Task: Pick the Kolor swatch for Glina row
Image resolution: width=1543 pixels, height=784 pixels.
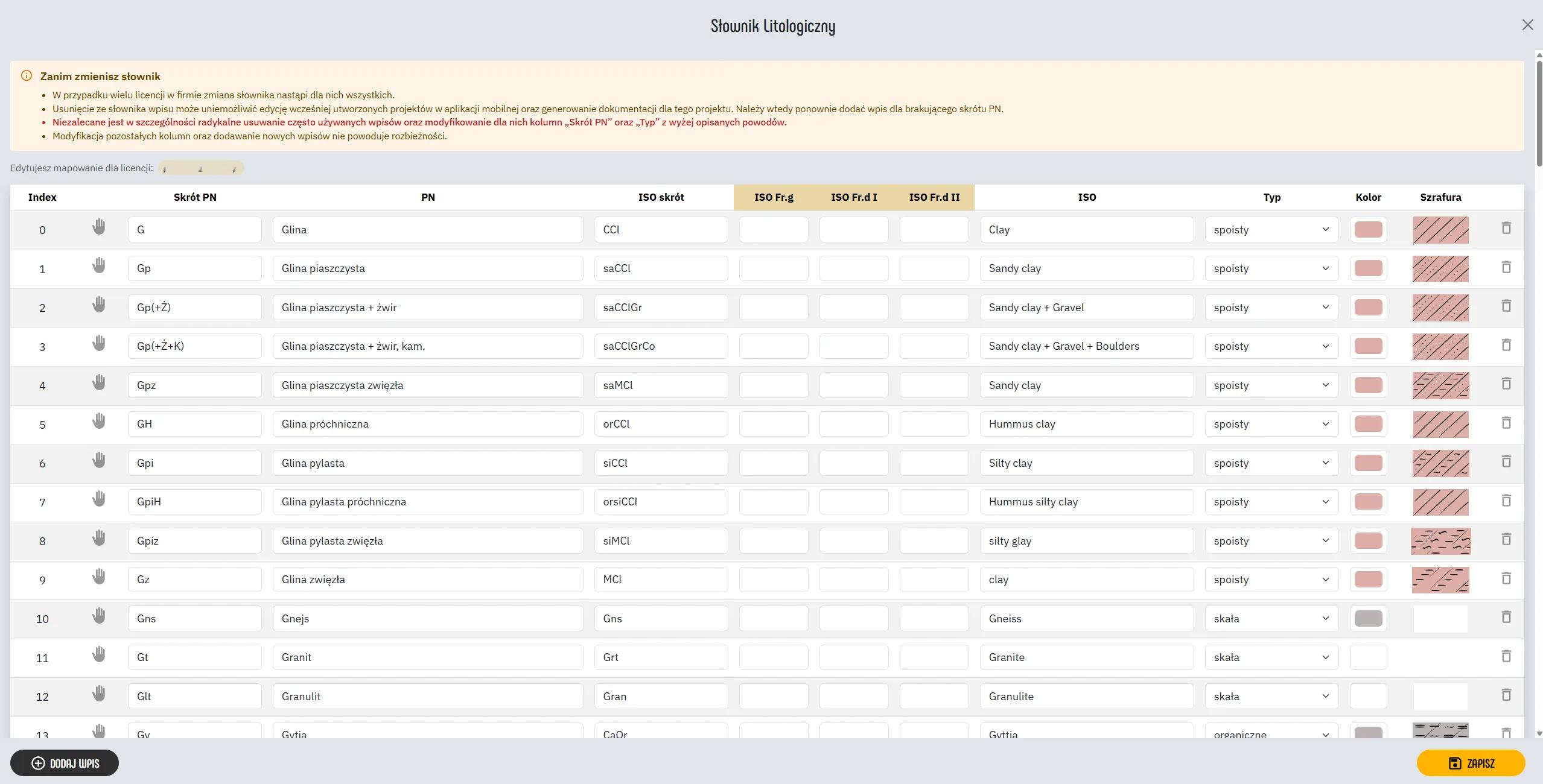Action: pyautogui.click(x=1368, y=230)
